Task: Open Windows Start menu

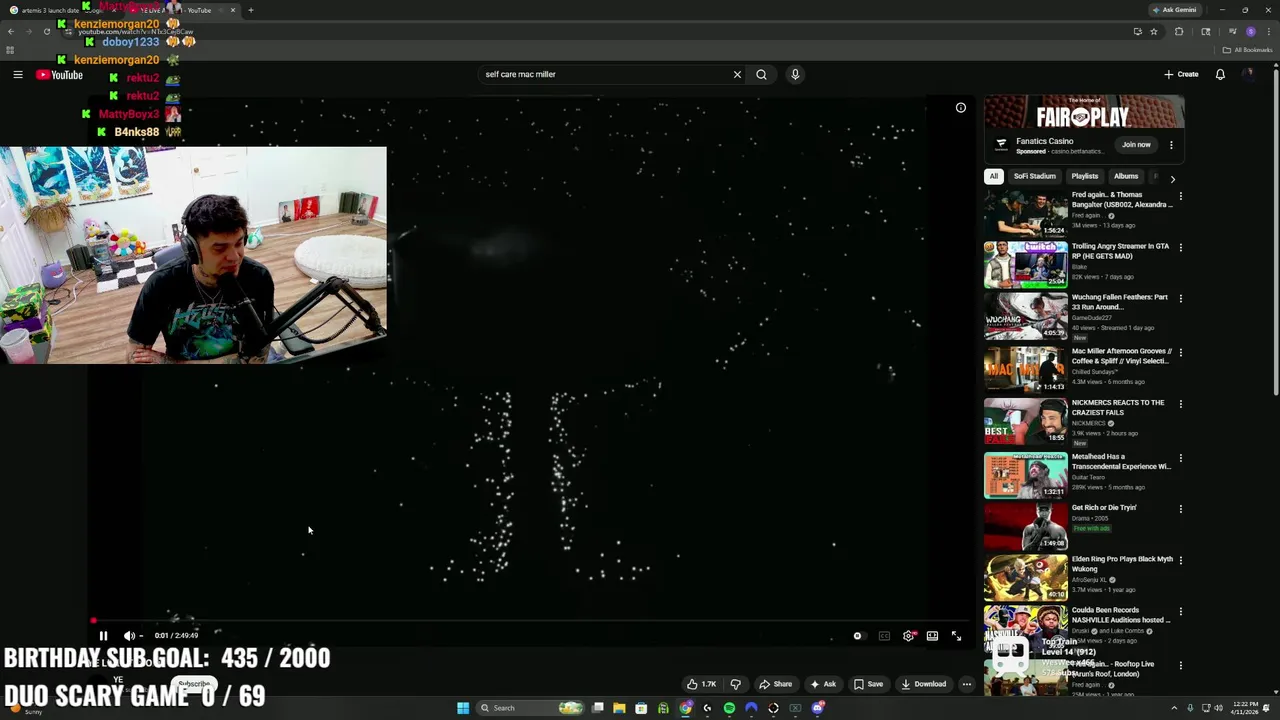Action: 462,708
